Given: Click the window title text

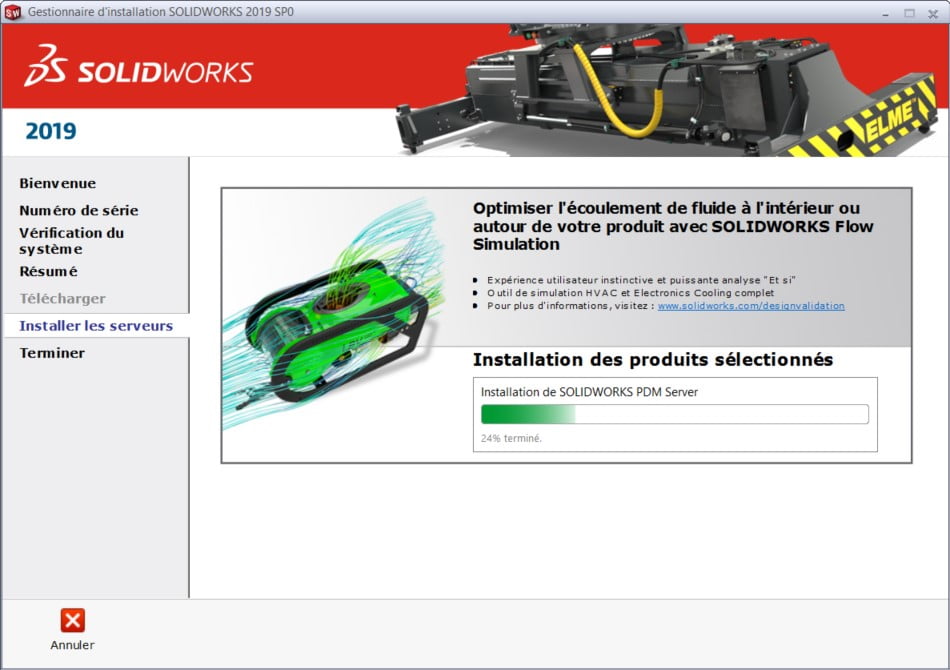Looking at the screenshot, I should tap(161, 12).
